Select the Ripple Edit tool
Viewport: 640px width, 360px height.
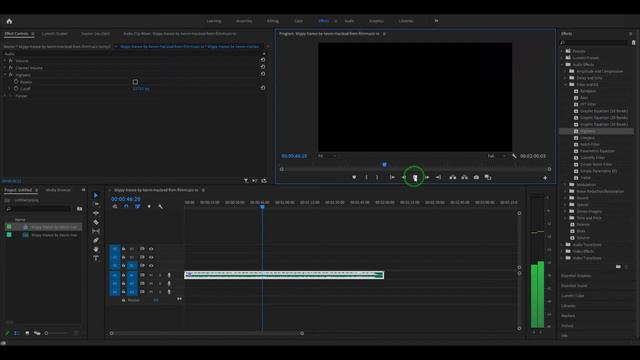click(x=96, y=213)
